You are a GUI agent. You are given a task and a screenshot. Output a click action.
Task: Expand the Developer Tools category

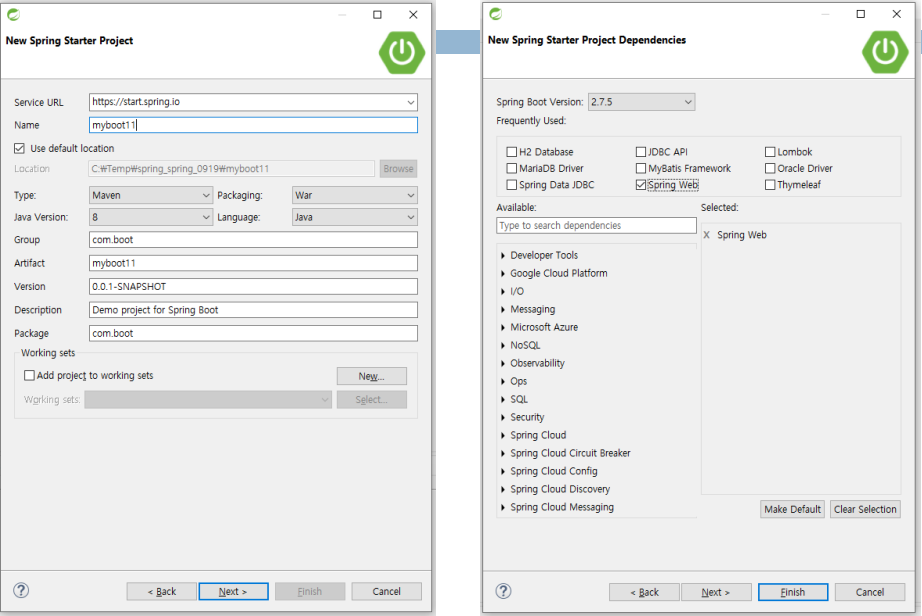click(x=503, y=255)
